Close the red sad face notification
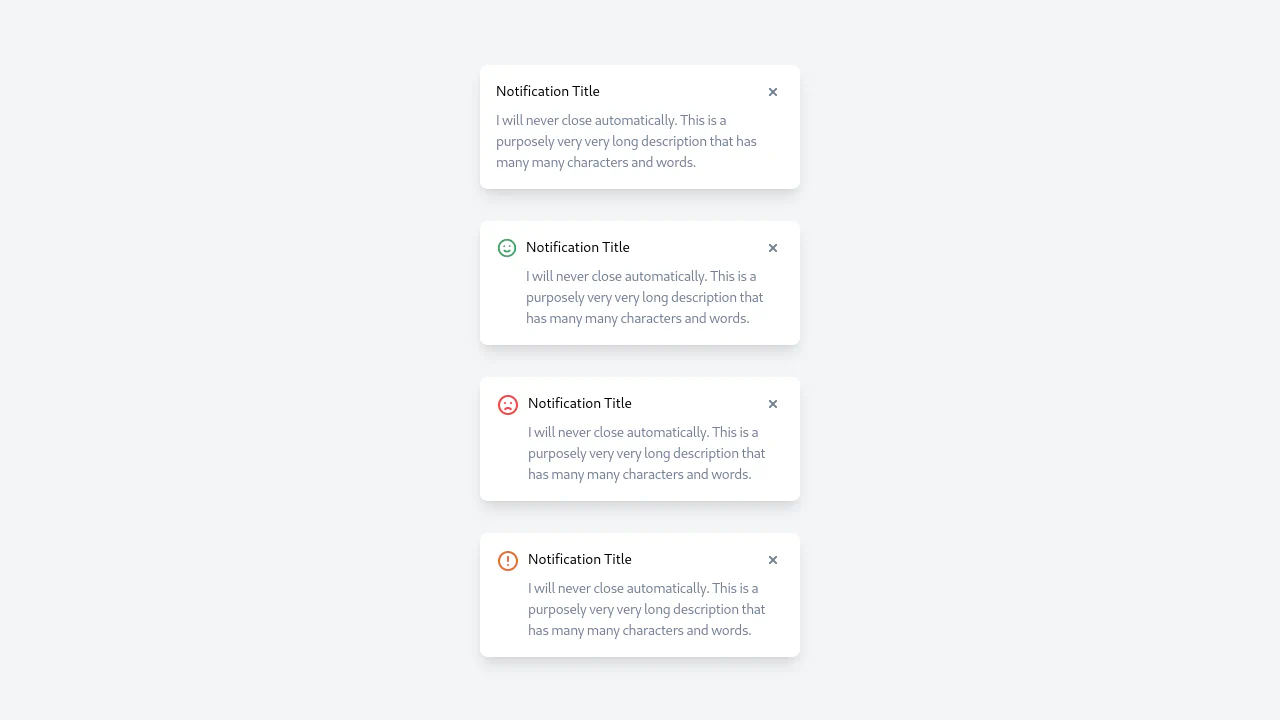Viewport: 1280px width, 720px height. tap(773, 404)
